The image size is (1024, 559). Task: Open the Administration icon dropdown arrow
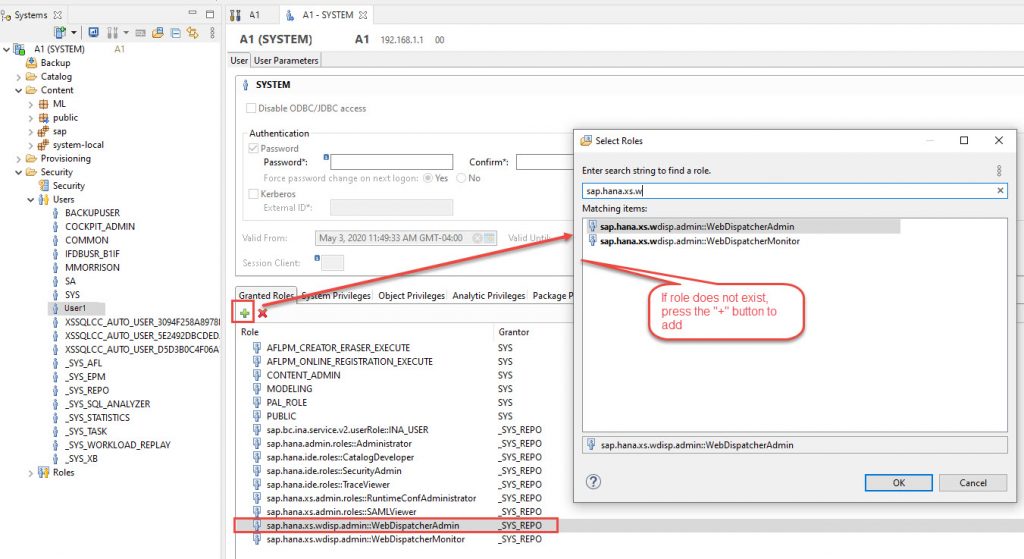click(125, 33)
